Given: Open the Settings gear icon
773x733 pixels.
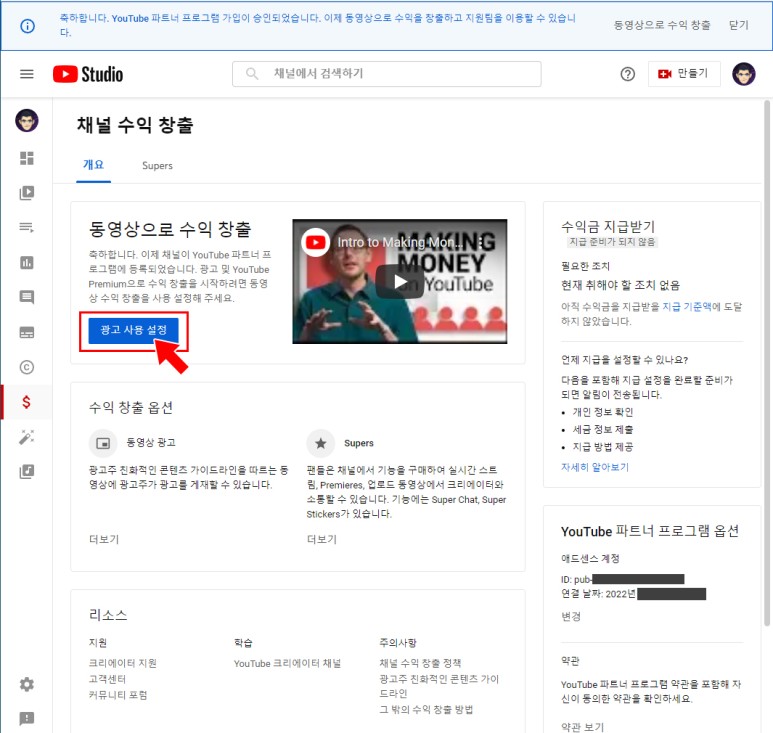Looking at the screenshot, I should pos(27,684).
